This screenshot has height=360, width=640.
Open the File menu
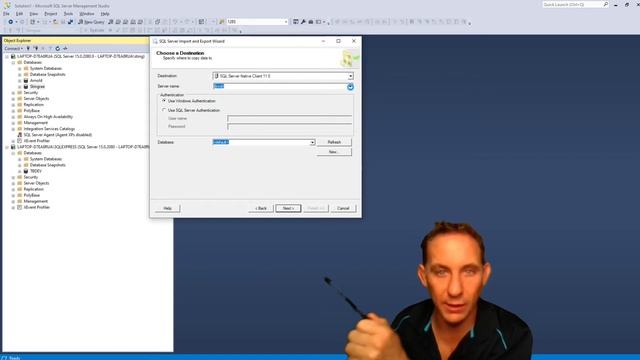(x=7, y=14)
